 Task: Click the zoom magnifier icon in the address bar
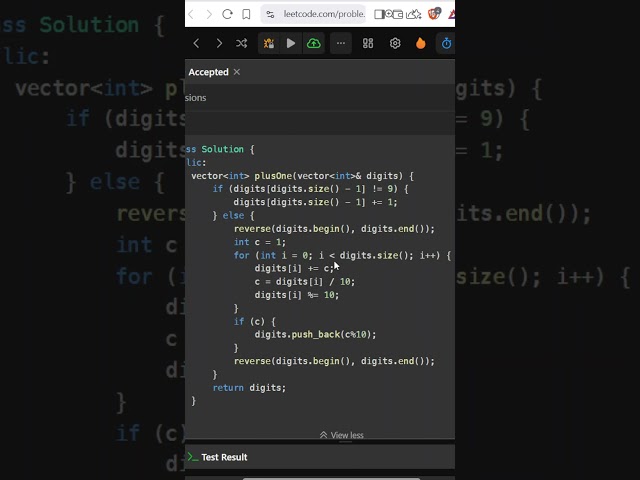[x=389, y=14]
